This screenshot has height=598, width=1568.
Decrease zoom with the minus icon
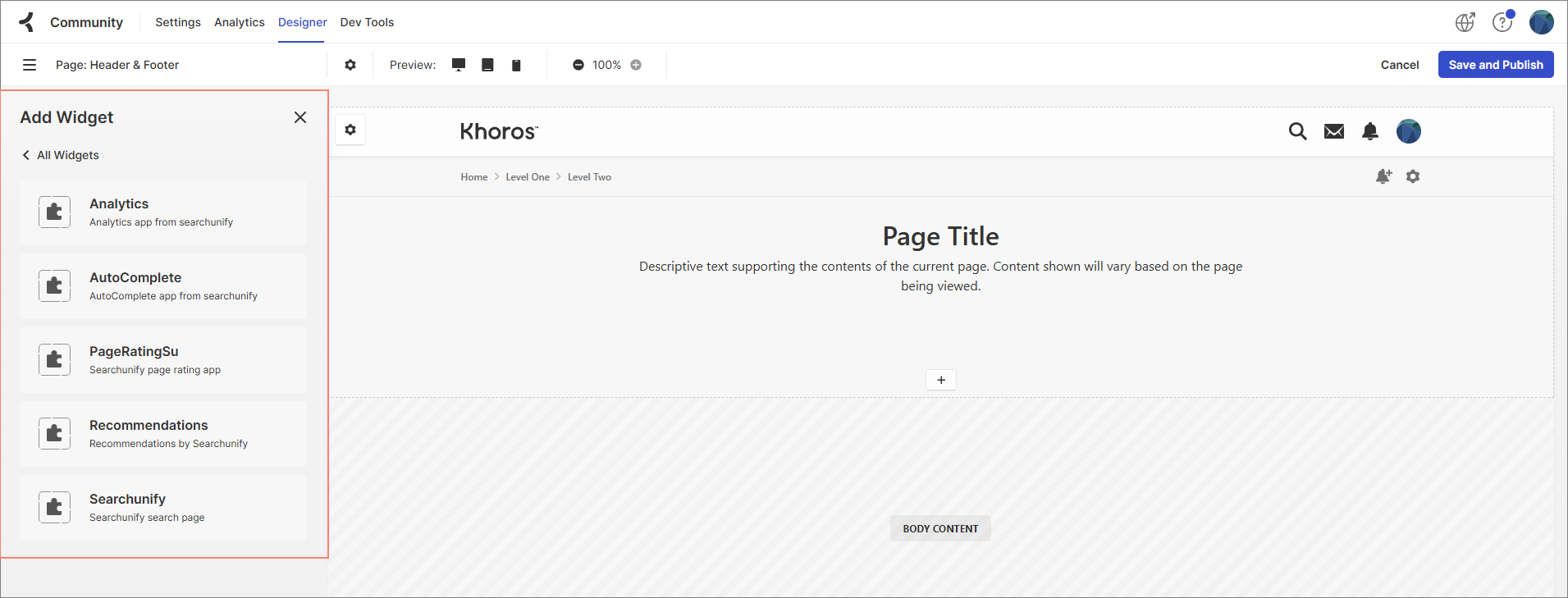(x=578, y=65)
